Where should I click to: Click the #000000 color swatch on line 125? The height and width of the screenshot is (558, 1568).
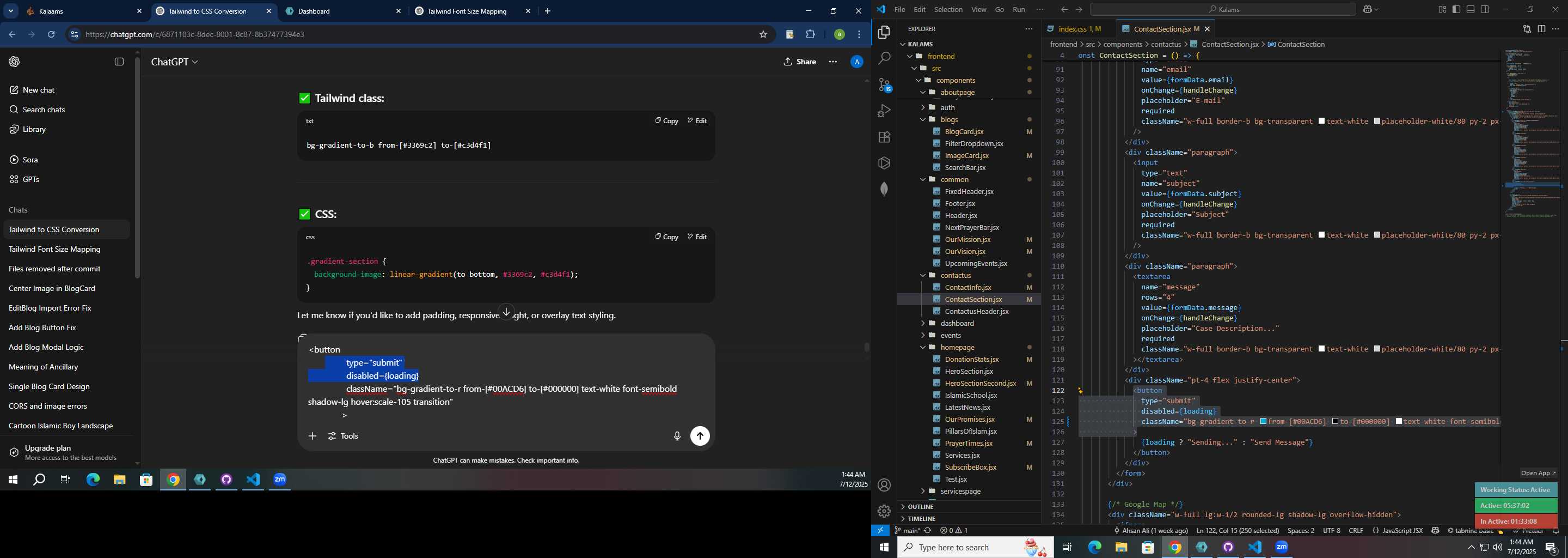(x=1336, y=422)
